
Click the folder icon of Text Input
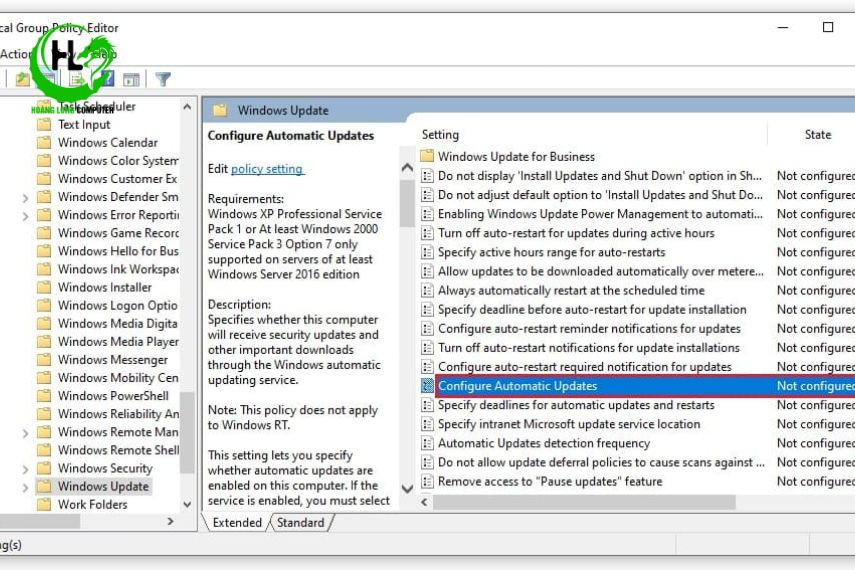[44, 124]
